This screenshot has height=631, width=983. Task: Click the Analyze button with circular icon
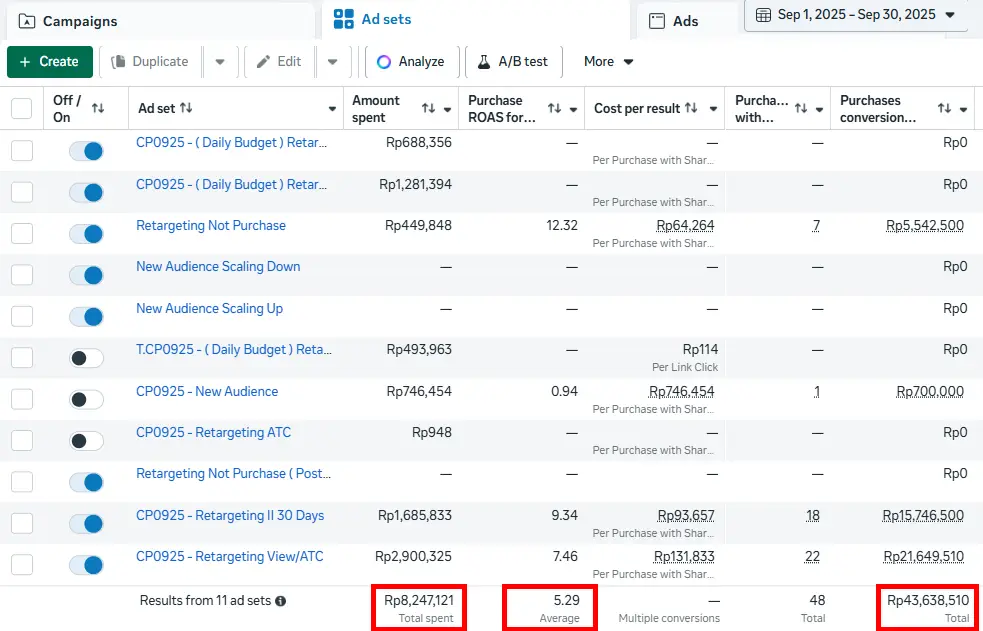(x=411, y=62)
